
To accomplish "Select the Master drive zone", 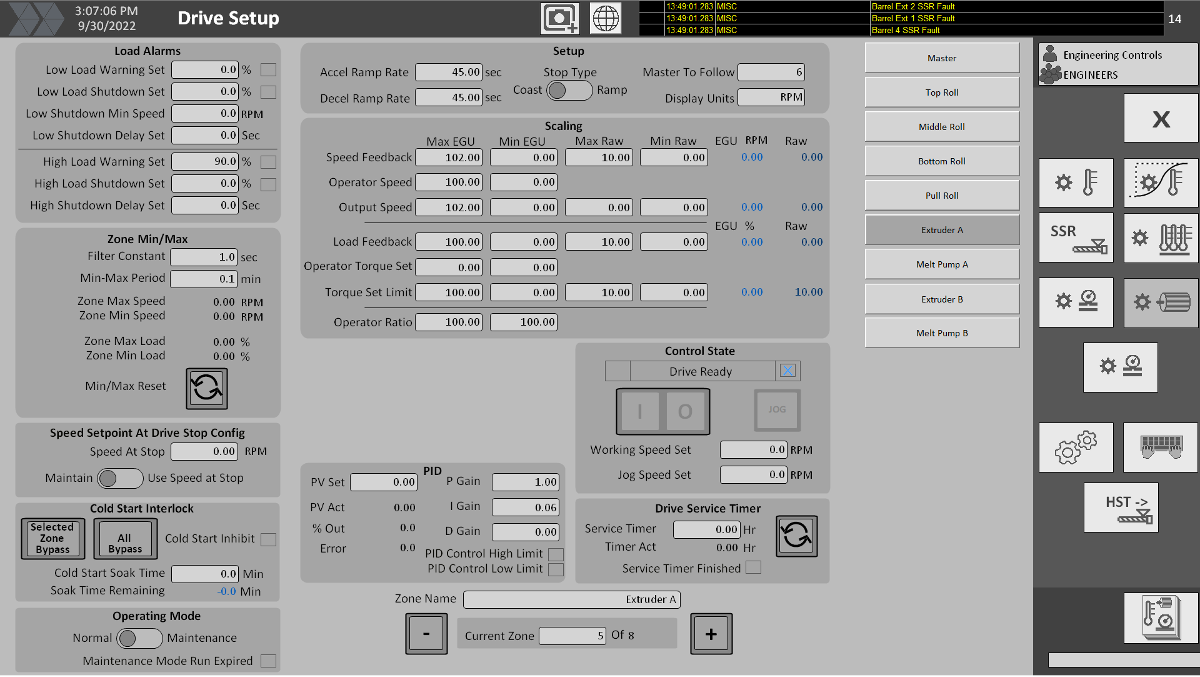I will point(942,58).
